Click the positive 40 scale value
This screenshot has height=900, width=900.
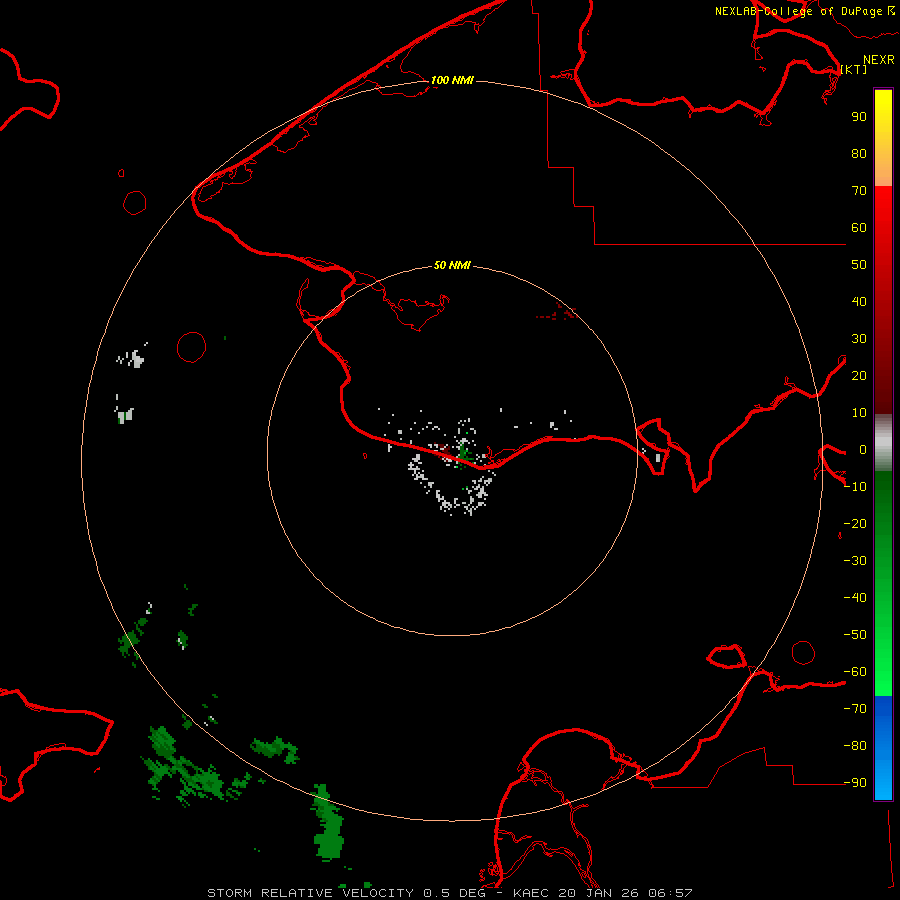[x=859, y=301]
